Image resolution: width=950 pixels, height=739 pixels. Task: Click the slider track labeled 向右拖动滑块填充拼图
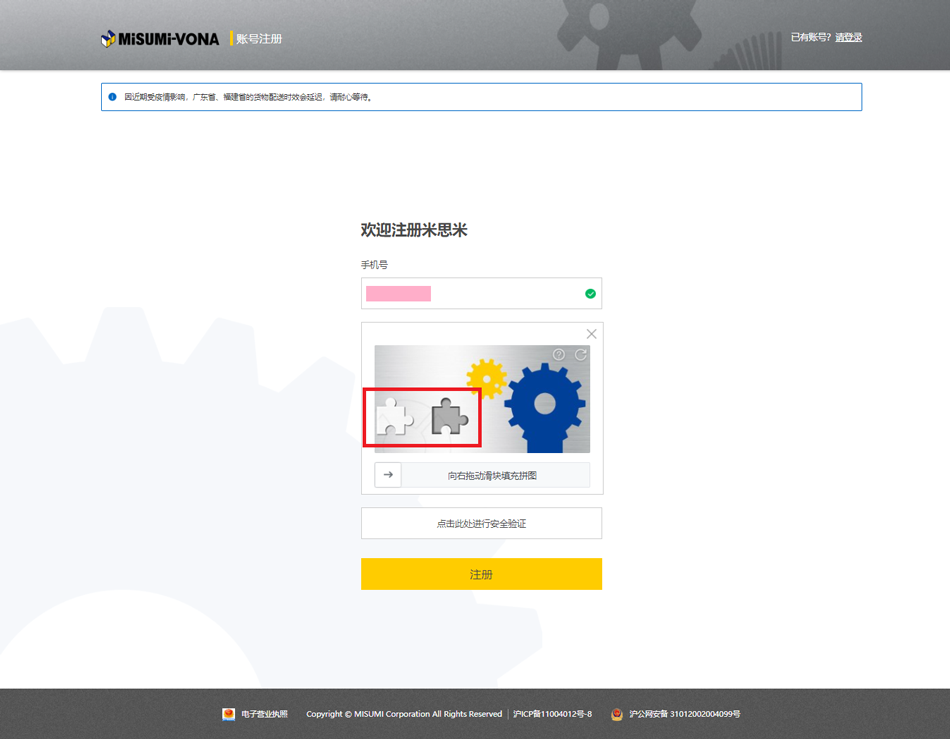(493, 475)
